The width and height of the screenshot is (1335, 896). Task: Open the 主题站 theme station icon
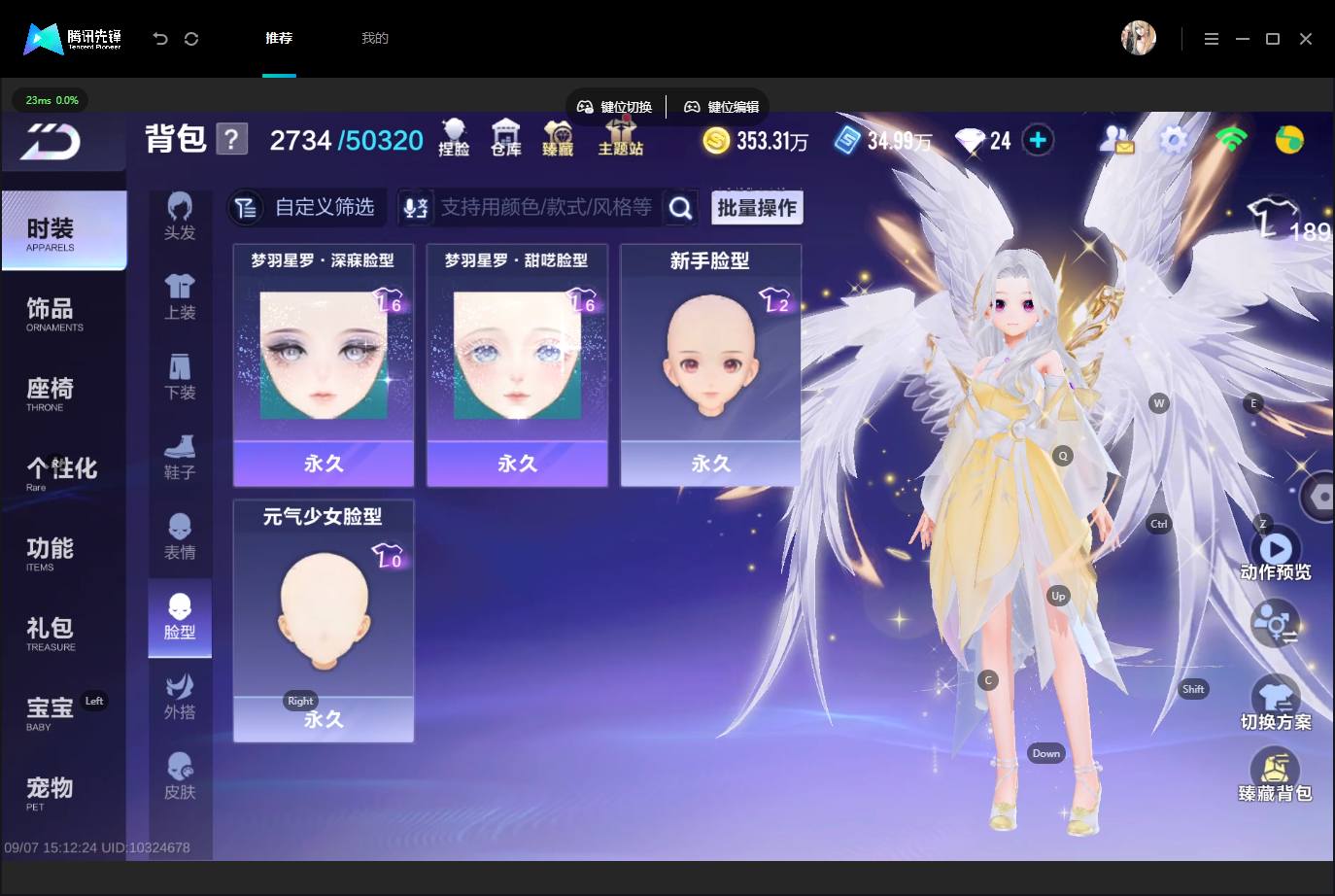[x=621, y=137]
